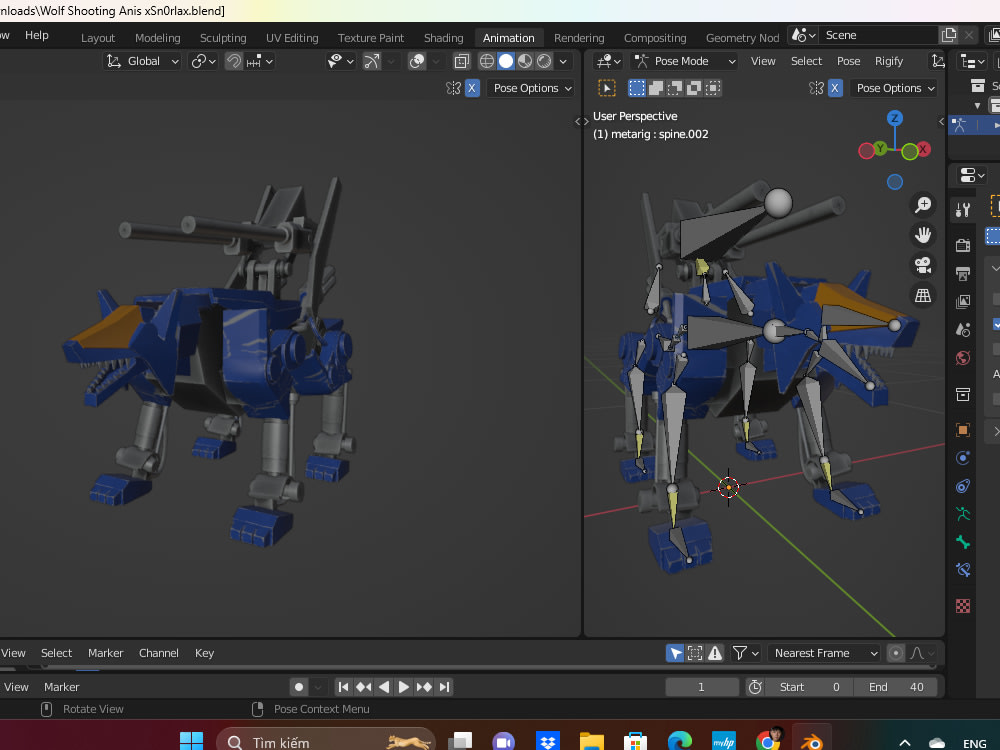Open right viewport editor type dropdown
1000x750 pixels.
point(608,61)
